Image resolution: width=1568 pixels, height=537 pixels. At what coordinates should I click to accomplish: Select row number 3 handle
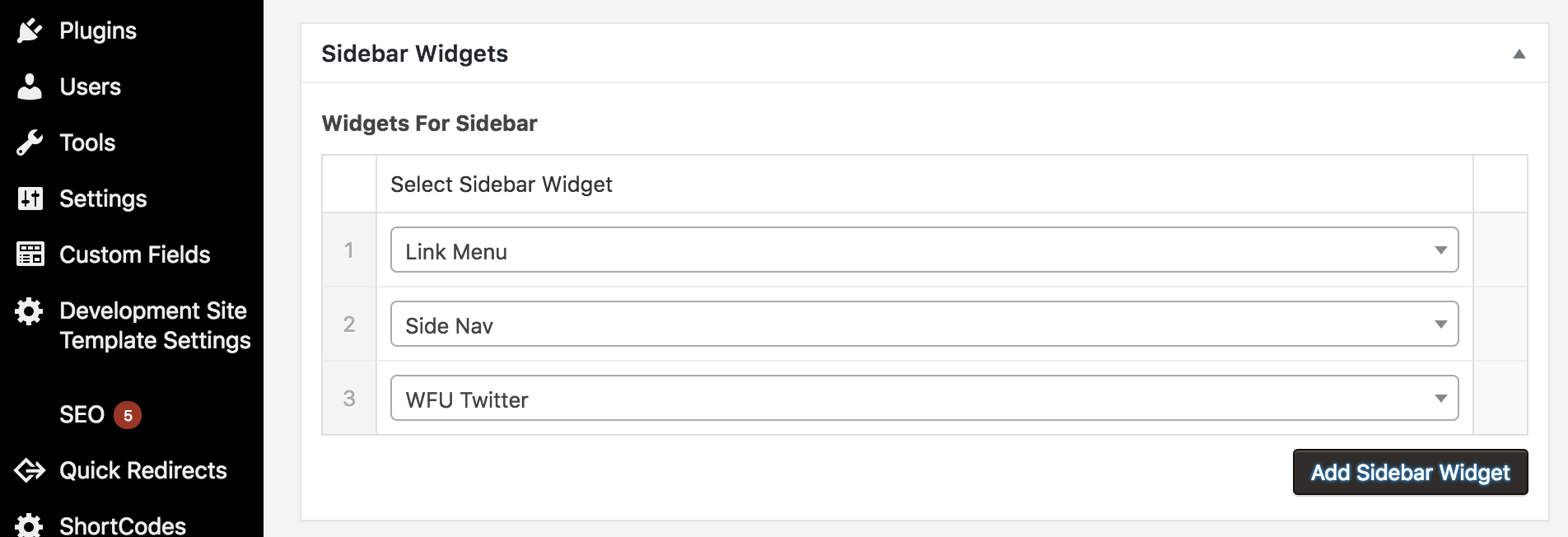click(349, 398)
